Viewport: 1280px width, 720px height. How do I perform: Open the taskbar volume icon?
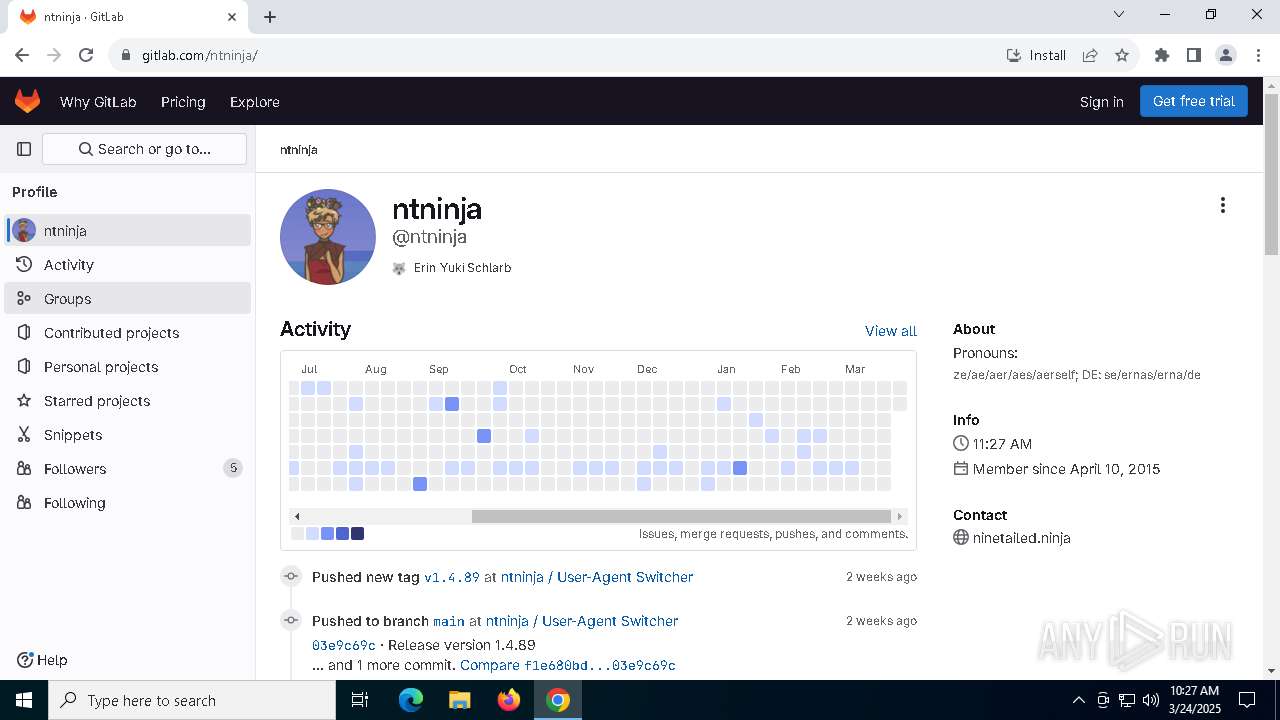[1151, 700]
